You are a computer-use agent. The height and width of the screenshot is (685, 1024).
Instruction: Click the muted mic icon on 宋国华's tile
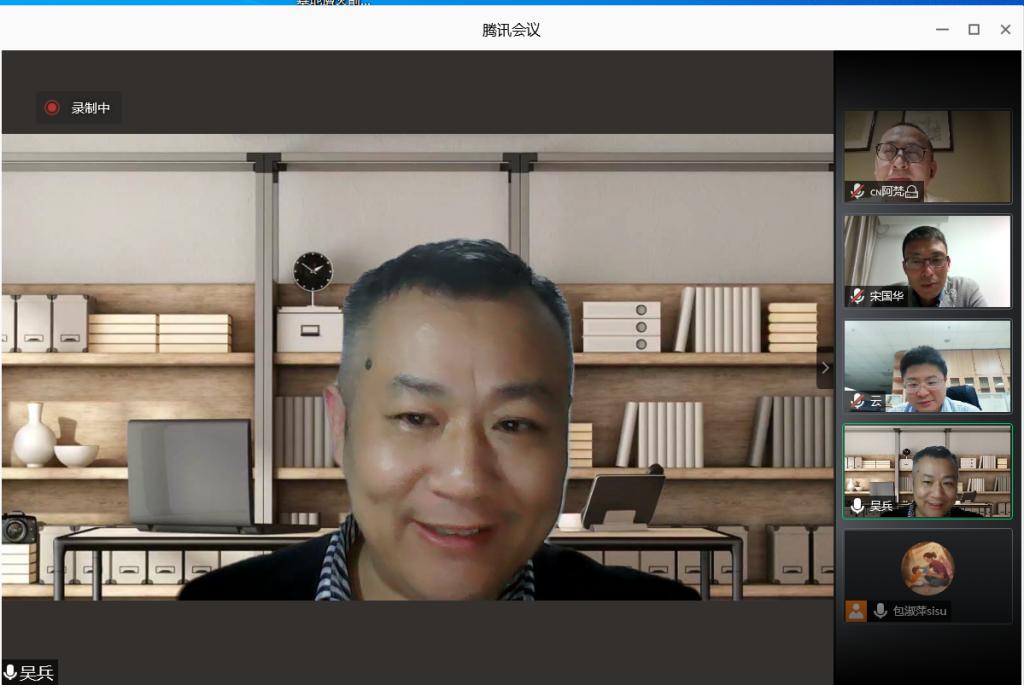[857, 296]
